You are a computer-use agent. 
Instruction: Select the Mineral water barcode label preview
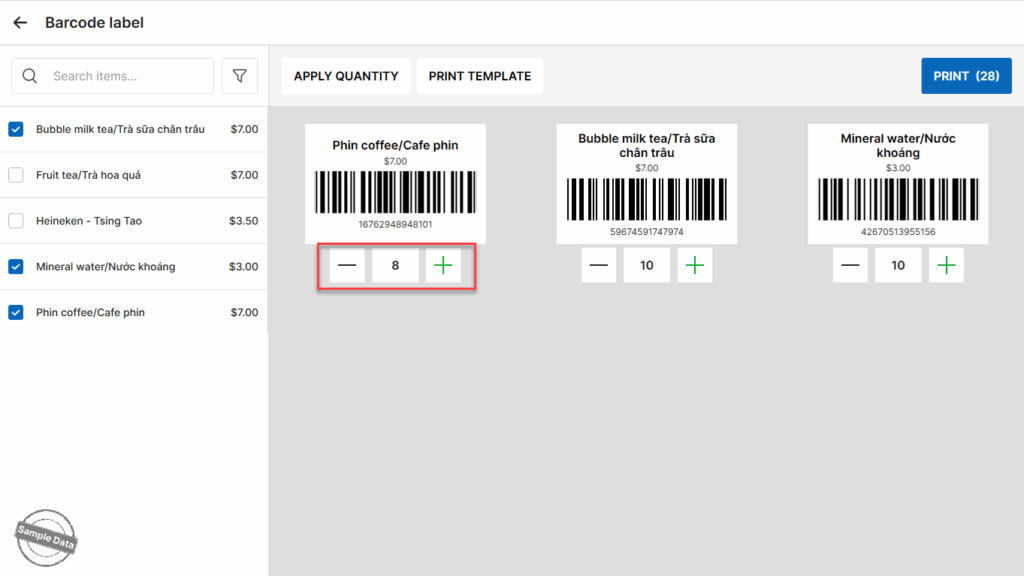point(898,184)
